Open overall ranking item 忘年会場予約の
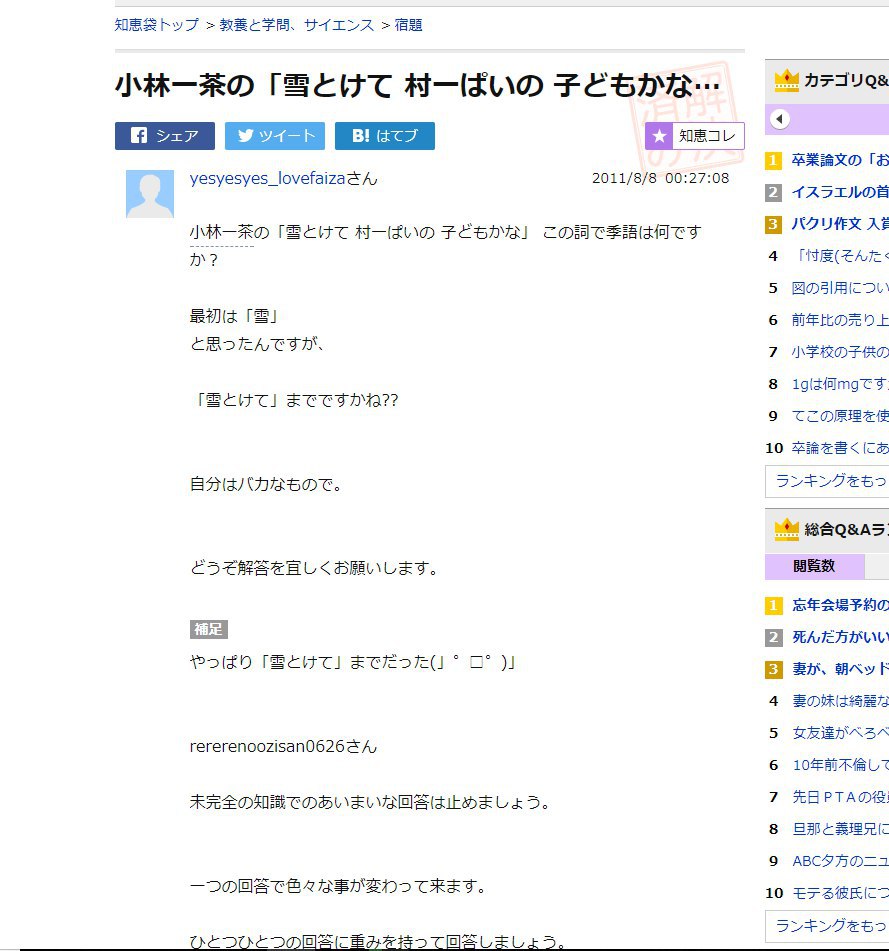 click(840, 605)
